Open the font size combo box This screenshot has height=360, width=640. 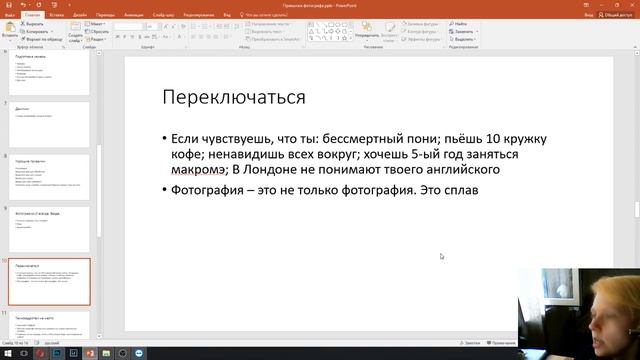point(152,27)
